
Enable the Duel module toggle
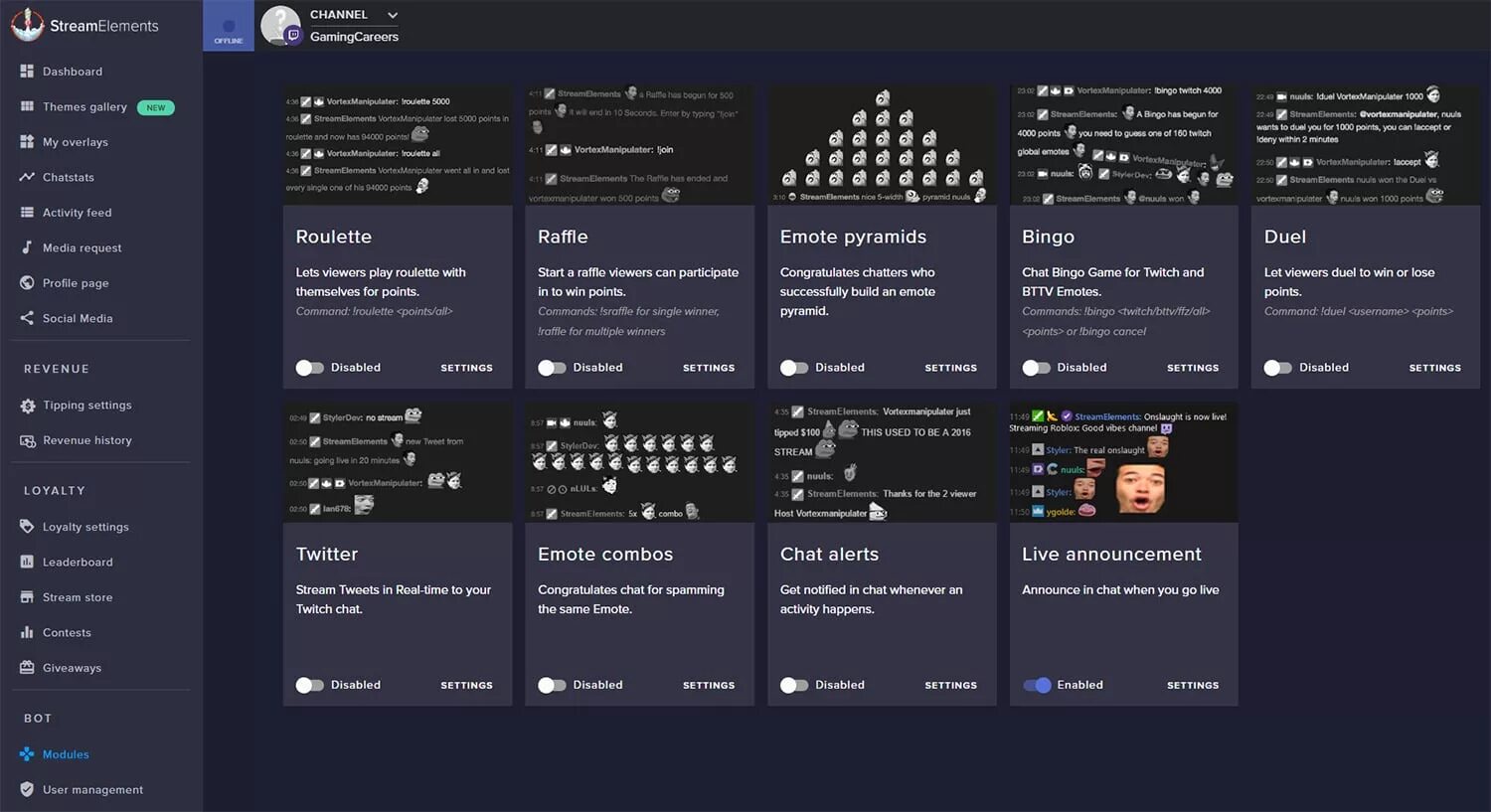1278,368
